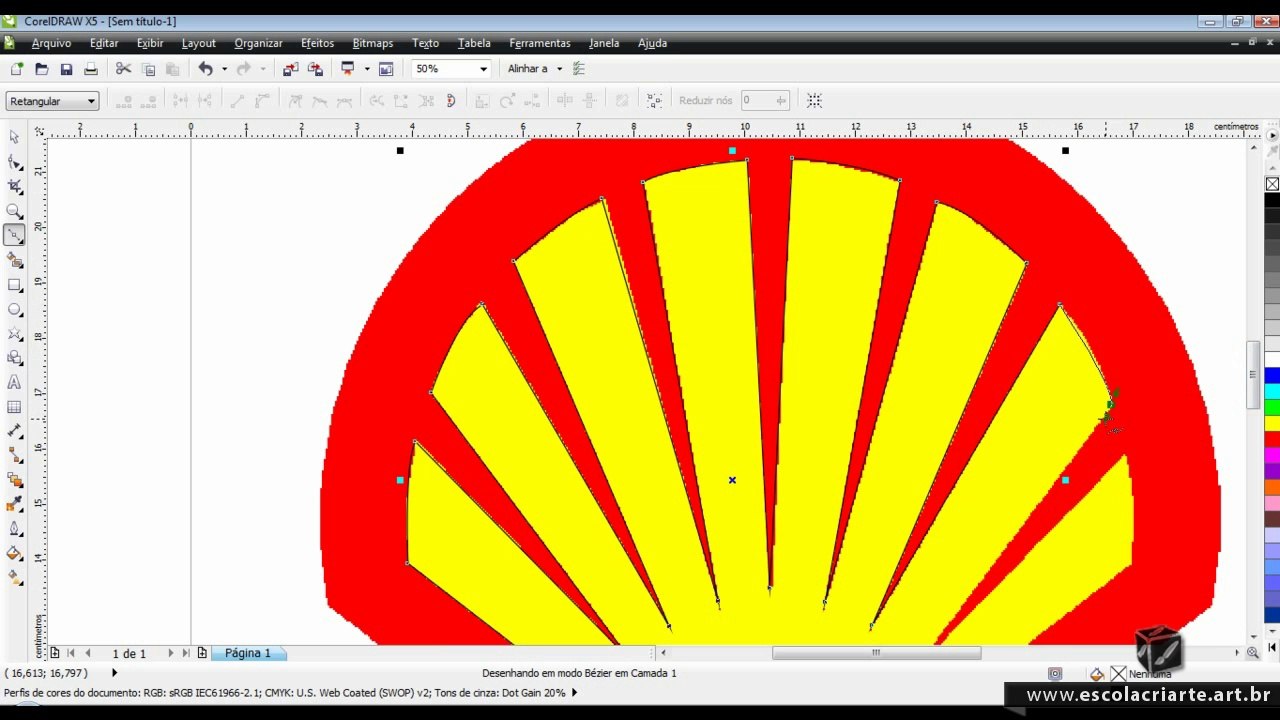Open the Editar menu

point(104,43)
